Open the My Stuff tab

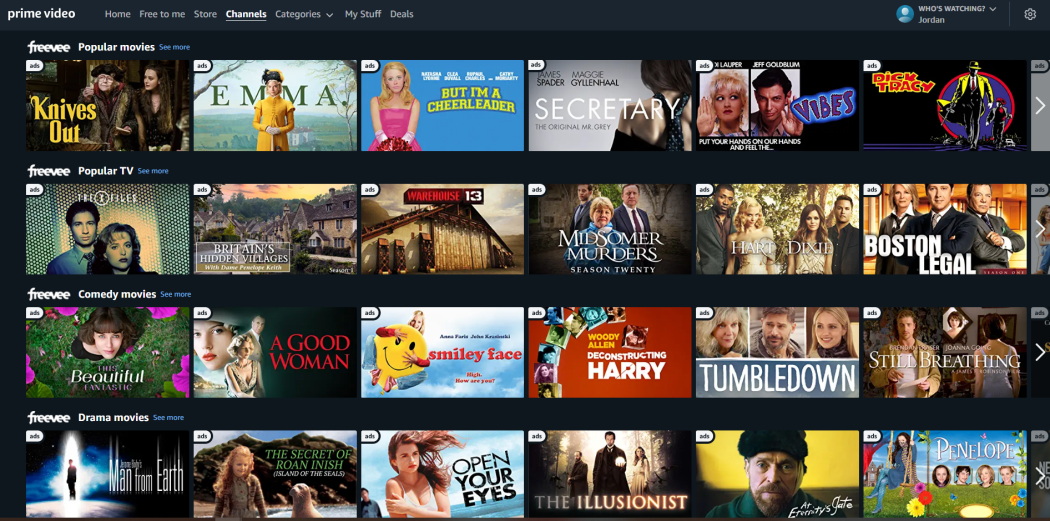tap(363, 14)
